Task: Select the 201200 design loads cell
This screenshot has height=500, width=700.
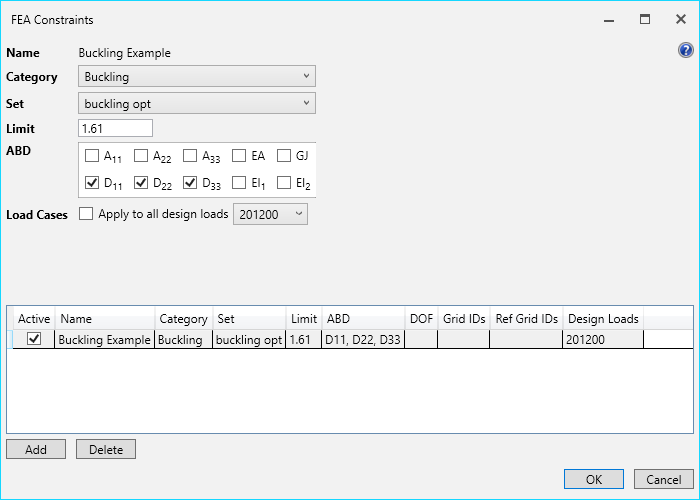Action: coord(603,340)
